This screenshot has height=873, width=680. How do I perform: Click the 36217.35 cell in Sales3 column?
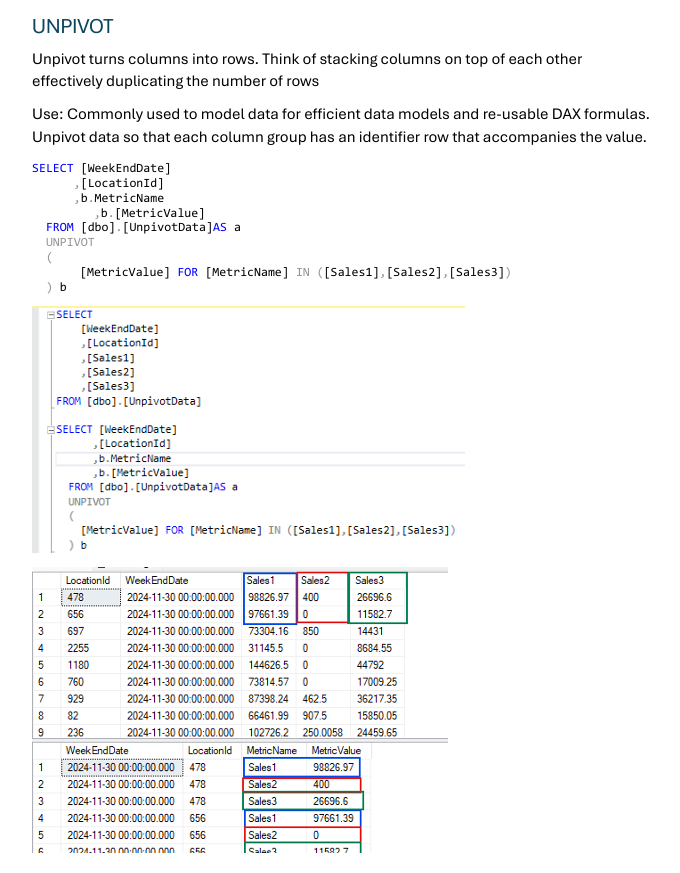pos(376,699)
